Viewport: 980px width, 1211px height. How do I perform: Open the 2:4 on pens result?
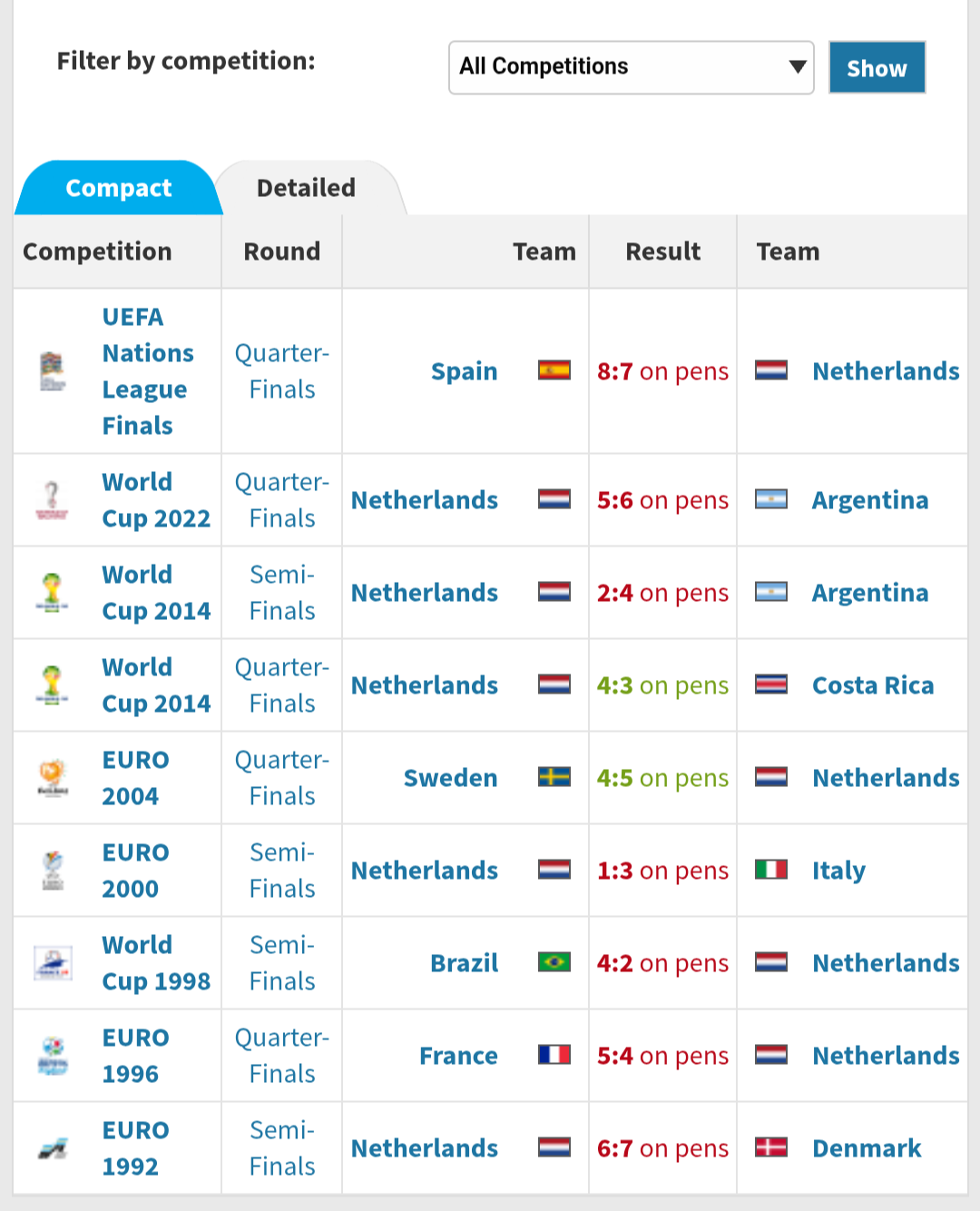pos(662,593)
